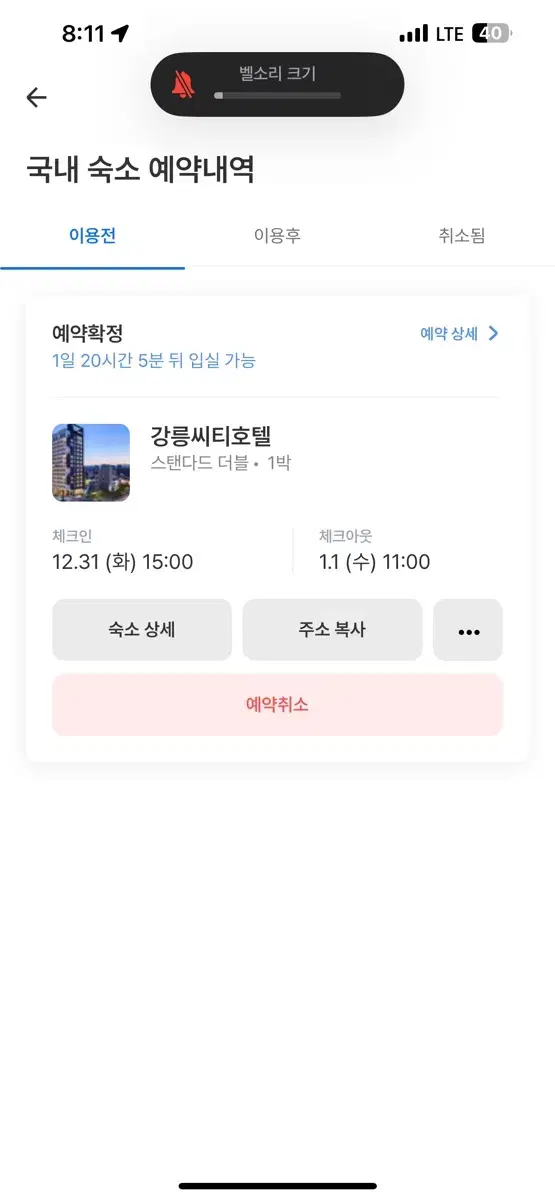Switch to the 이용후 tab

pyautogui.click(x=277, y=236)
